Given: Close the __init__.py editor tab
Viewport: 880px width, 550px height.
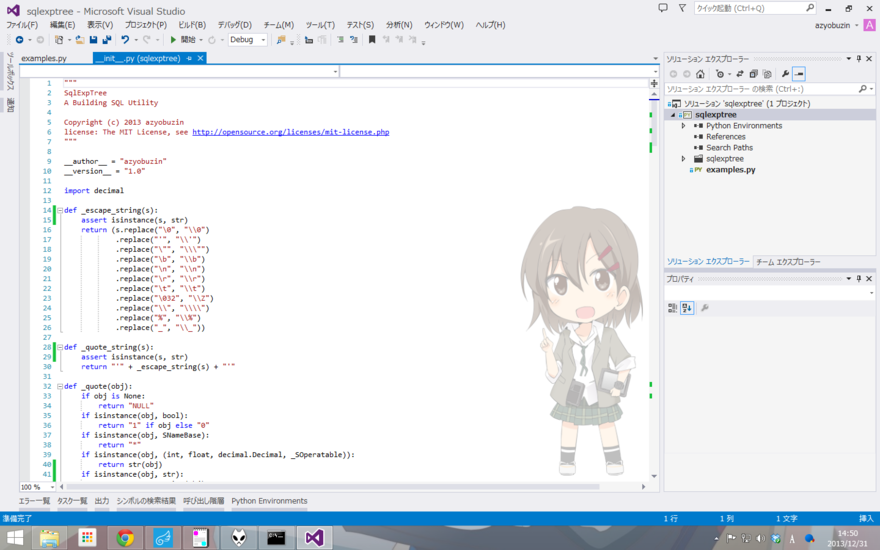Looking at the screenshot, I should click(200, 58).
